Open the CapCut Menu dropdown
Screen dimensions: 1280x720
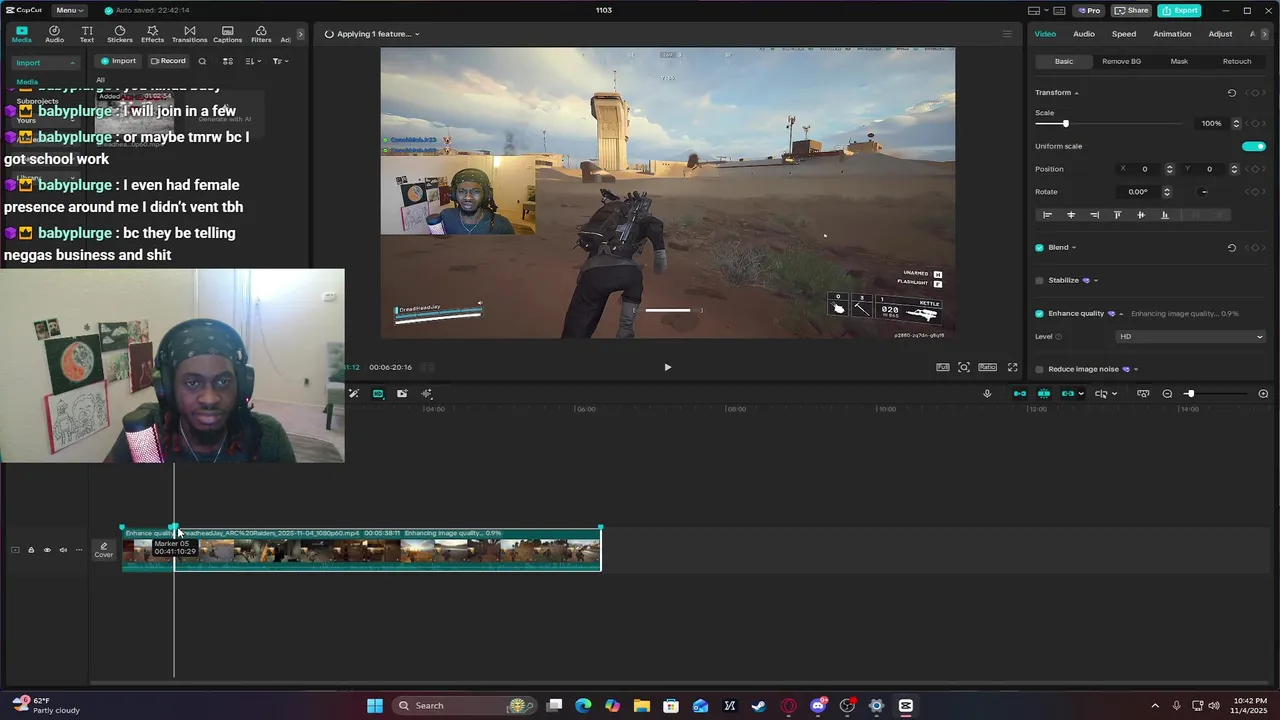[69, 10]
